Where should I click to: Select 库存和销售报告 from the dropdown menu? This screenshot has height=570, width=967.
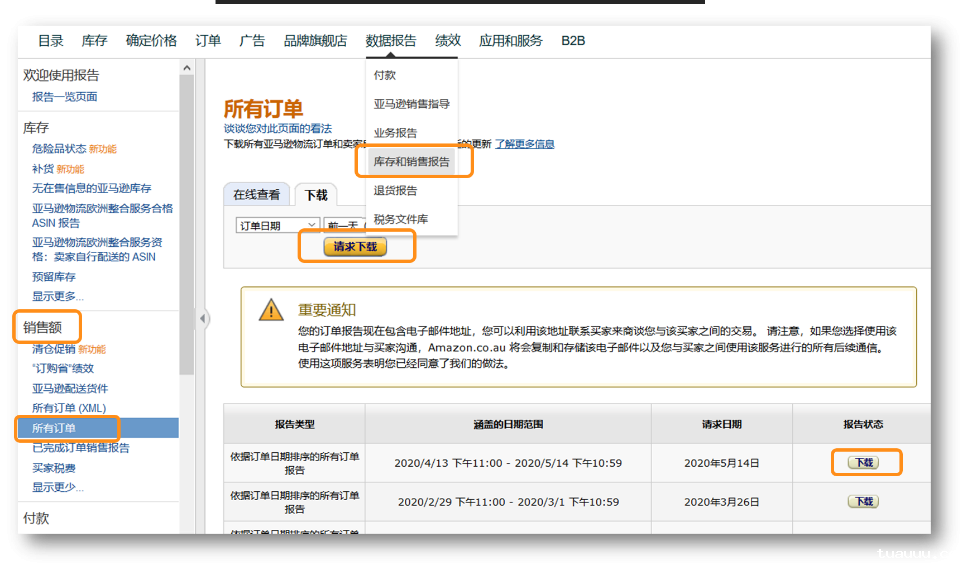[411, 161]
